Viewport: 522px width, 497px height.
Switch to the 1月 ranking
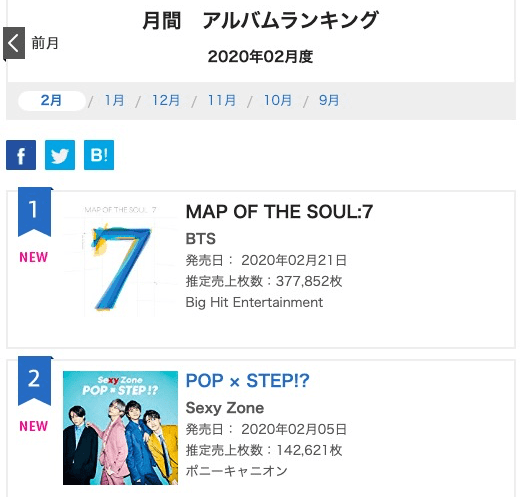tap(114, 100)
